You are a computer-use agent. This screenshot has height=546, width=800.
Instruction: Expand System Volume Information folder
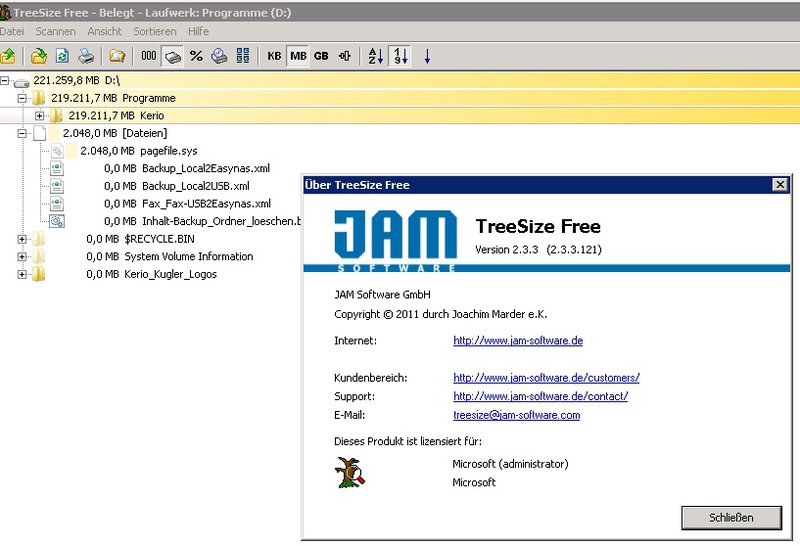(22, 257)
